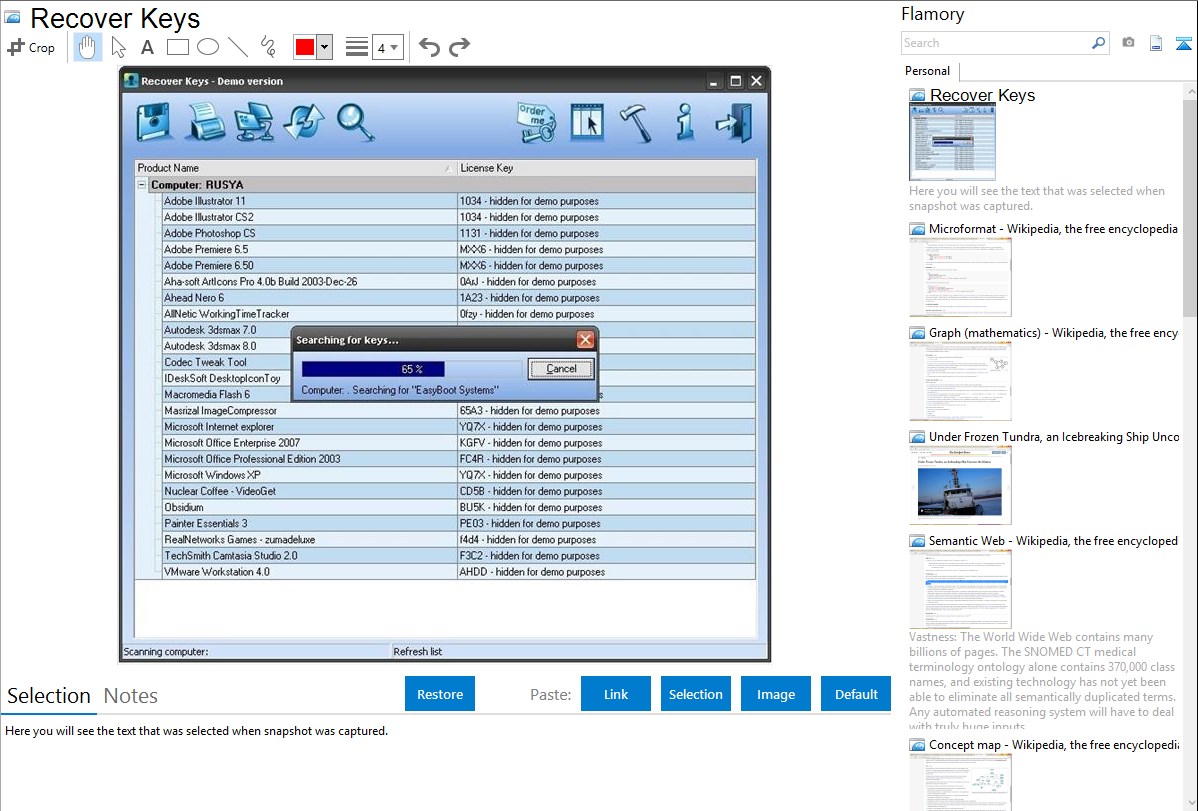This screenshot has width=1198, height=811.
Task: Switch to the Selection tab
Action: point(49,696)
